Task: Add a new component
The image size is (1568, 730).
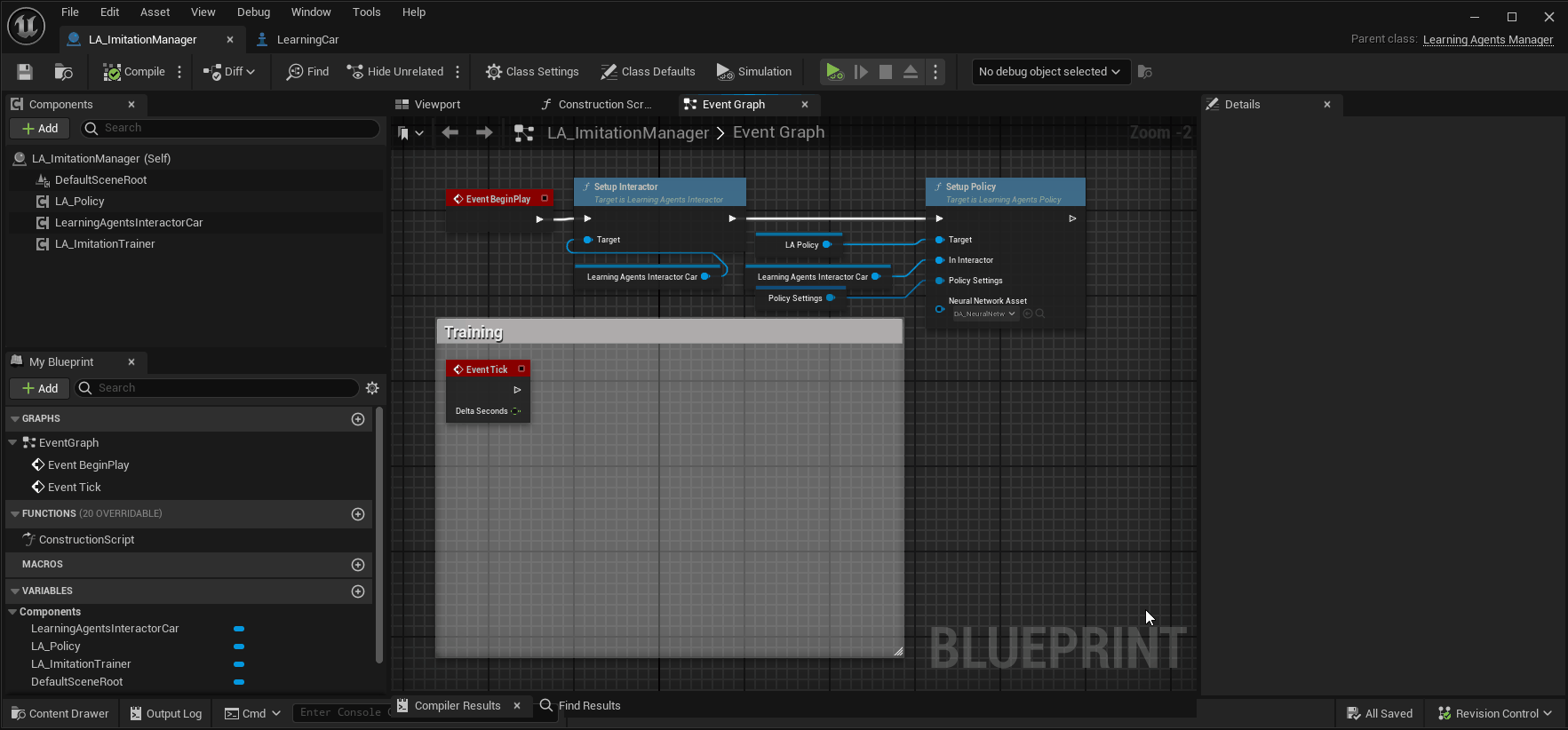Action: click(40, 129)
